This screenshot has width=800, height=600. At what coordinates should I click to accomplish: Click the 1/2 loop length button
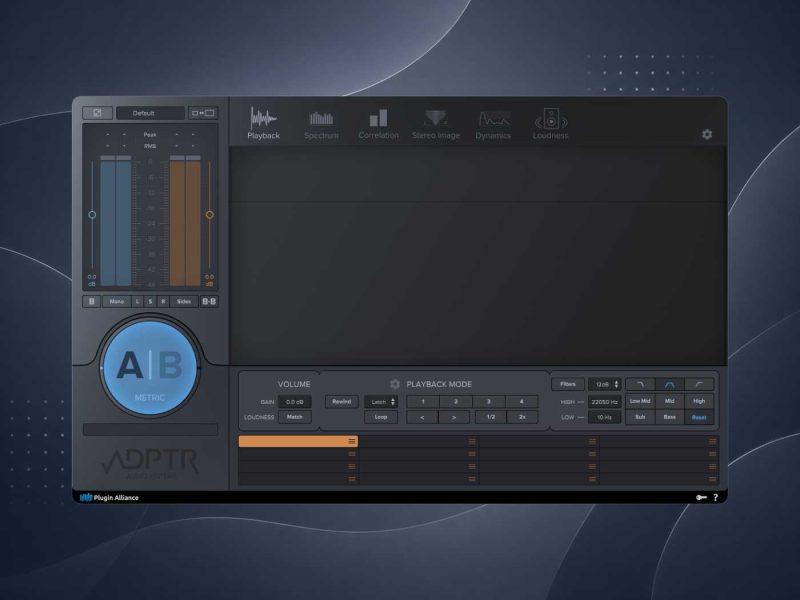[490, 417]
